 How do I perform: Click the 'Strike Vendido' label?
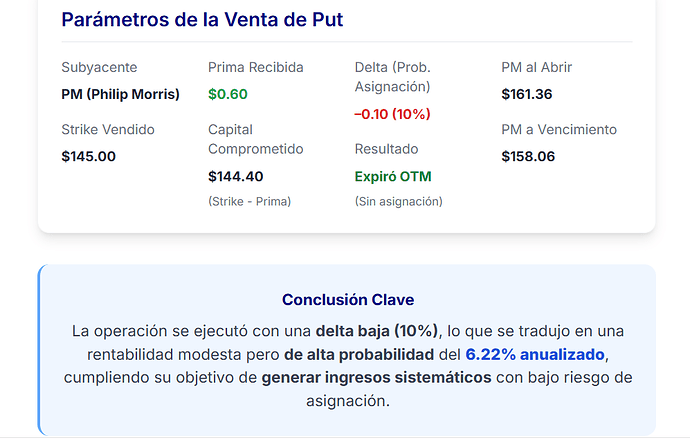point(108,129)
